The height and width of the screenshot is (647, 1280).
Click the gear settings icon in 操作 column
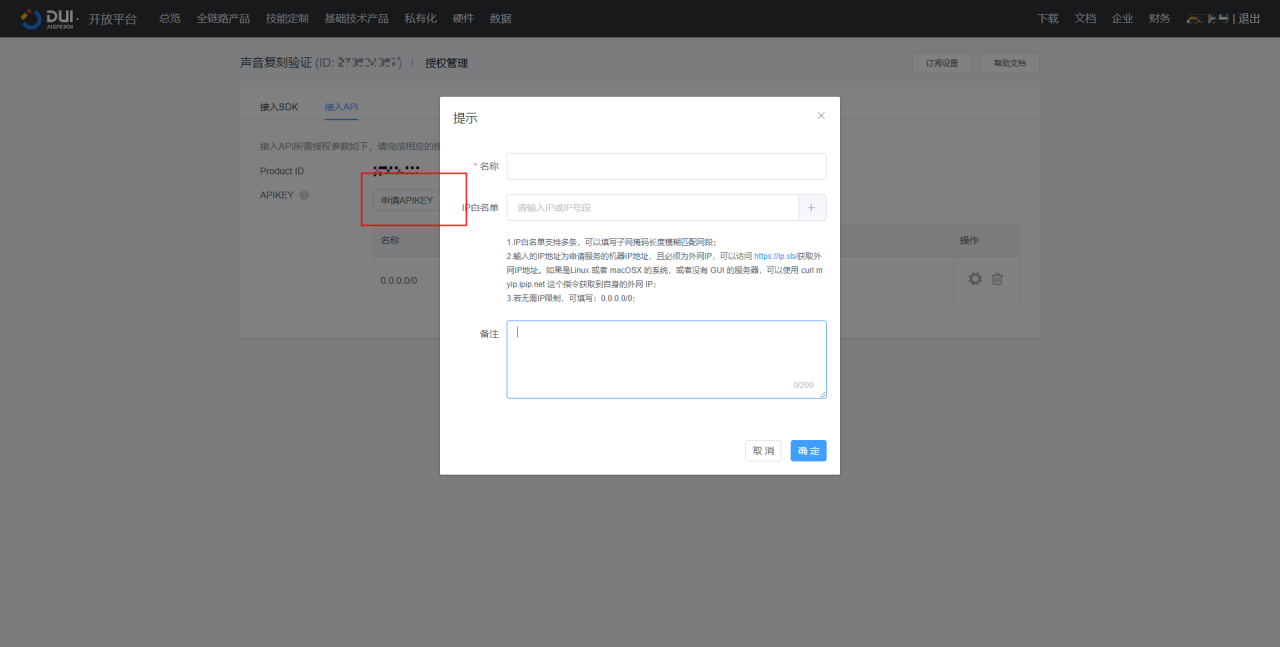click(x=975, y=279)
